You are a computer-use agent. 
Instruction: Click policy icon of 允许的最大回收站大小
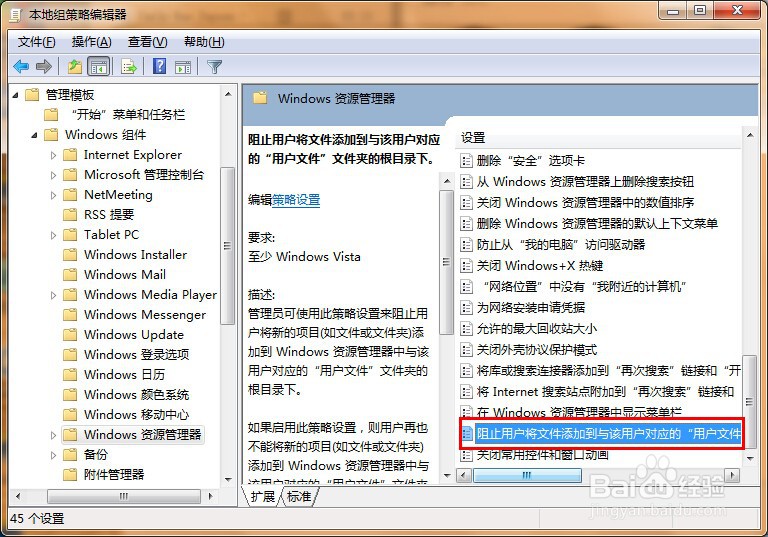466,329
